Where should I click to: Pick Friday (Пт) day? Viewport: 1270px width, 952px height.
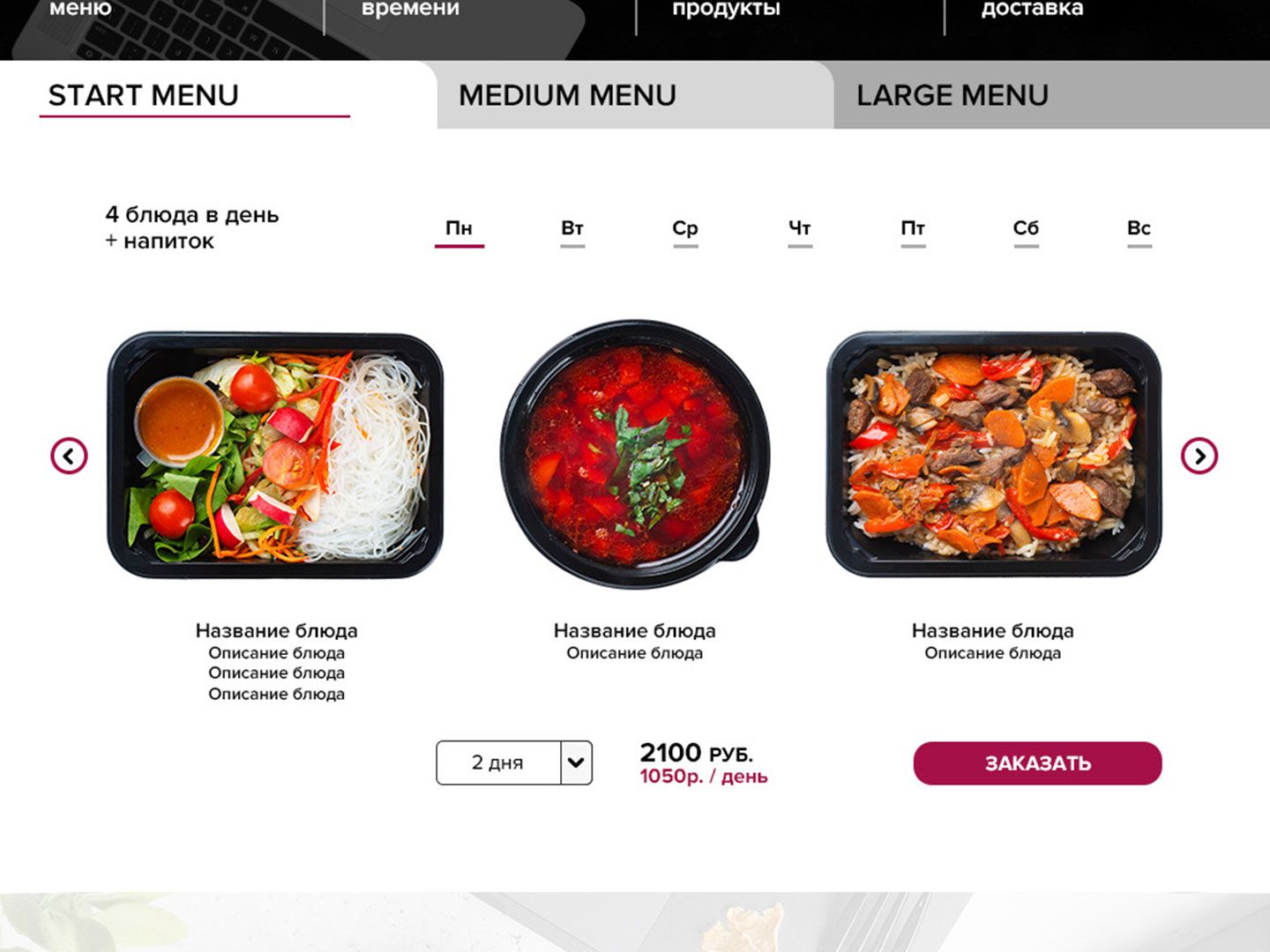pos(913,230)
